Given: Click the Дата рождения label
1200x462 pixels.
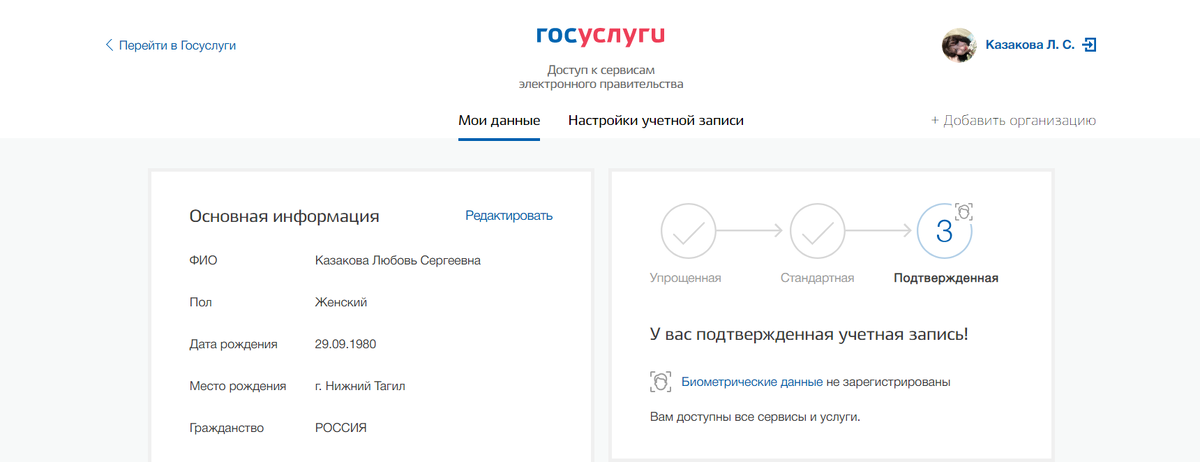Looking at the screenshot, I should pyautogui.click(x=233, y=345).
